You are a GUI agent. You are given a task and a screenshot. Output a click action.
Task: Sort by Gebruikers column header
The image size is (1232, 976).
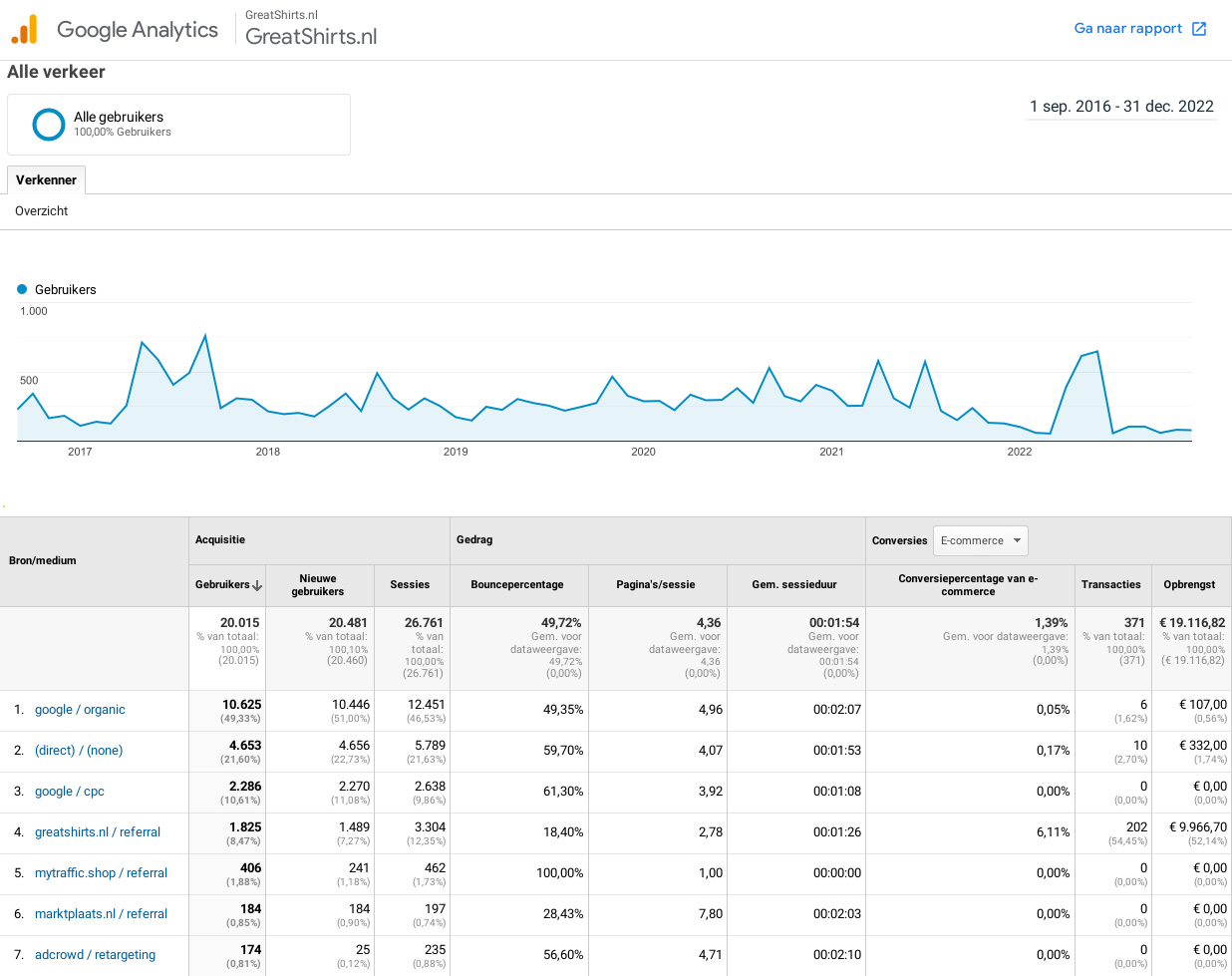click(x=222, y=584)
